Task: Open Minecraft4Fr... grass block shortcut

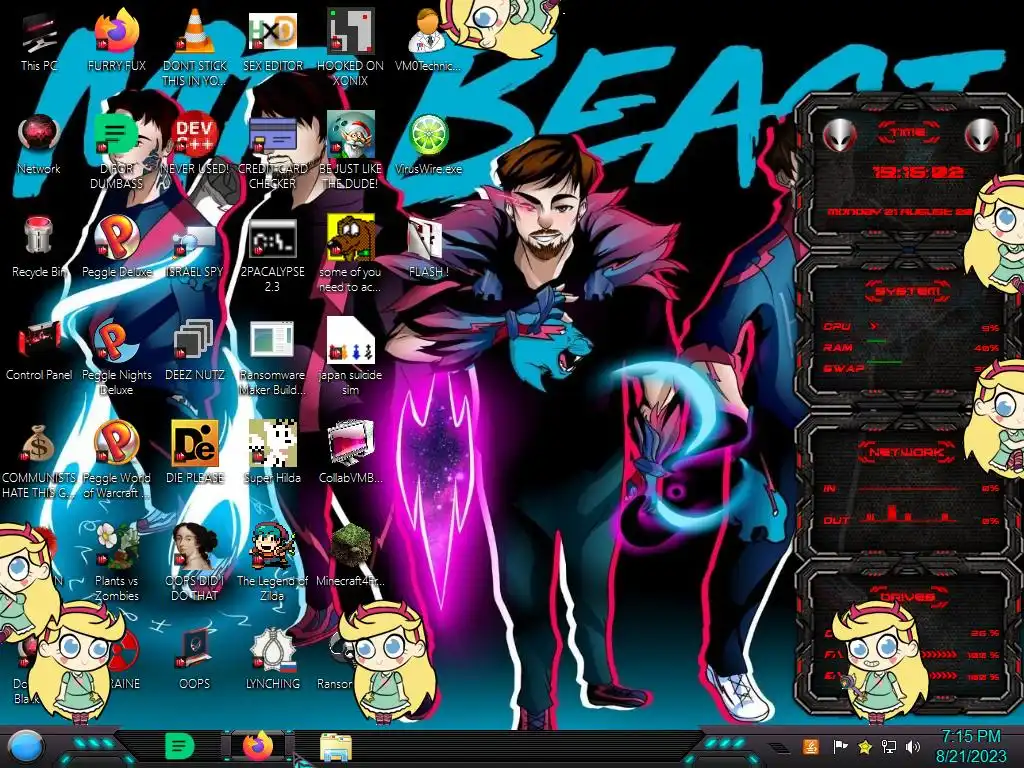Action: pyautogui.click(x=350, y=556)
